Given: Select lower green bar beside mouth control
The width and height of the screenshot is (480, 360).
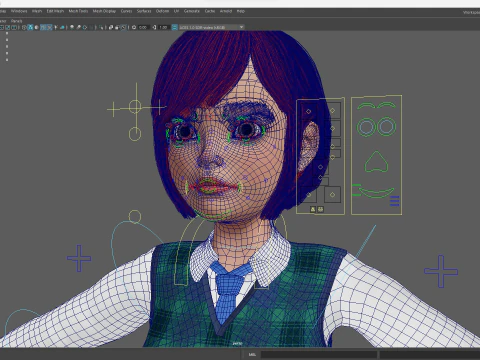Looking at the screenshot, I should click(357, 195).
